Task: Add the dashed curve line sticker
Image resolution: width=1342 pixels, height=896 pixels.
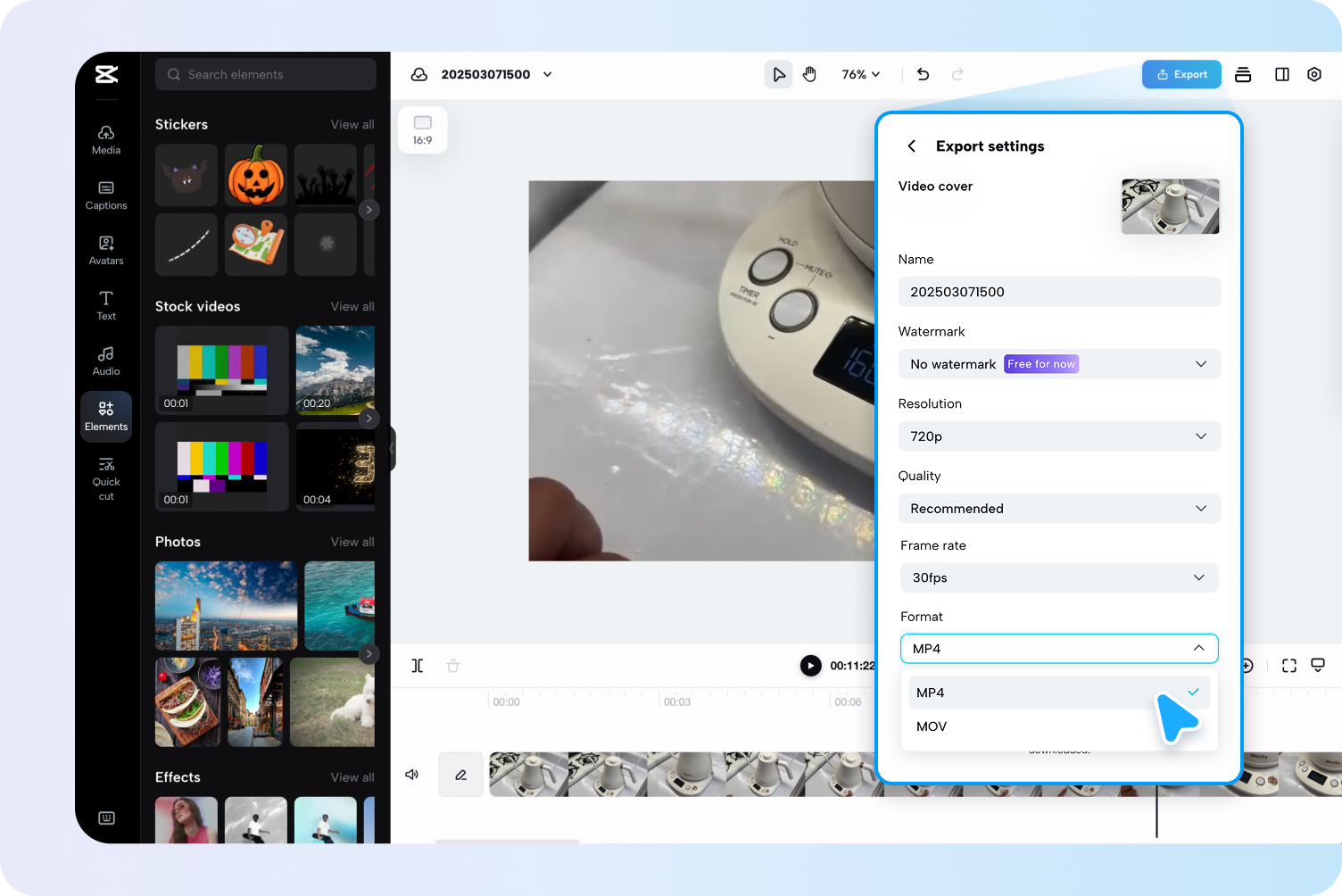Action: [186, 245]
